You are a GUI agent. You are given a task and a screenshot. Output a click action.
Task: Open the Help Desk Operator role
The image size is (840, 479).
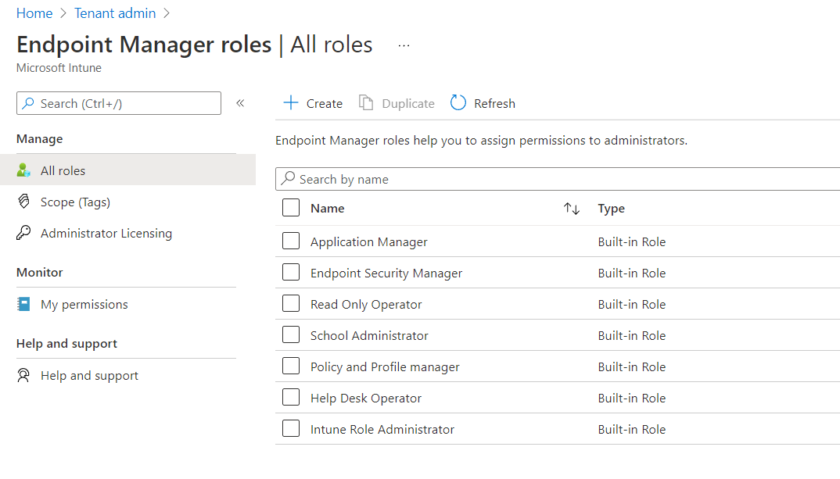[x=366, y=398]
